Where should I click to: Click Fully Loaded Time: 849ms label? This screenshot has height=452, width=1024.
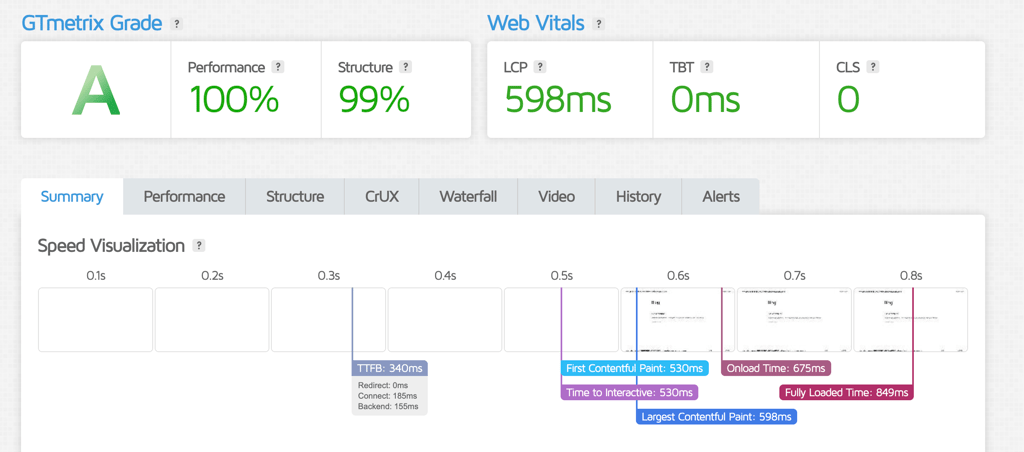pos(846,393)
